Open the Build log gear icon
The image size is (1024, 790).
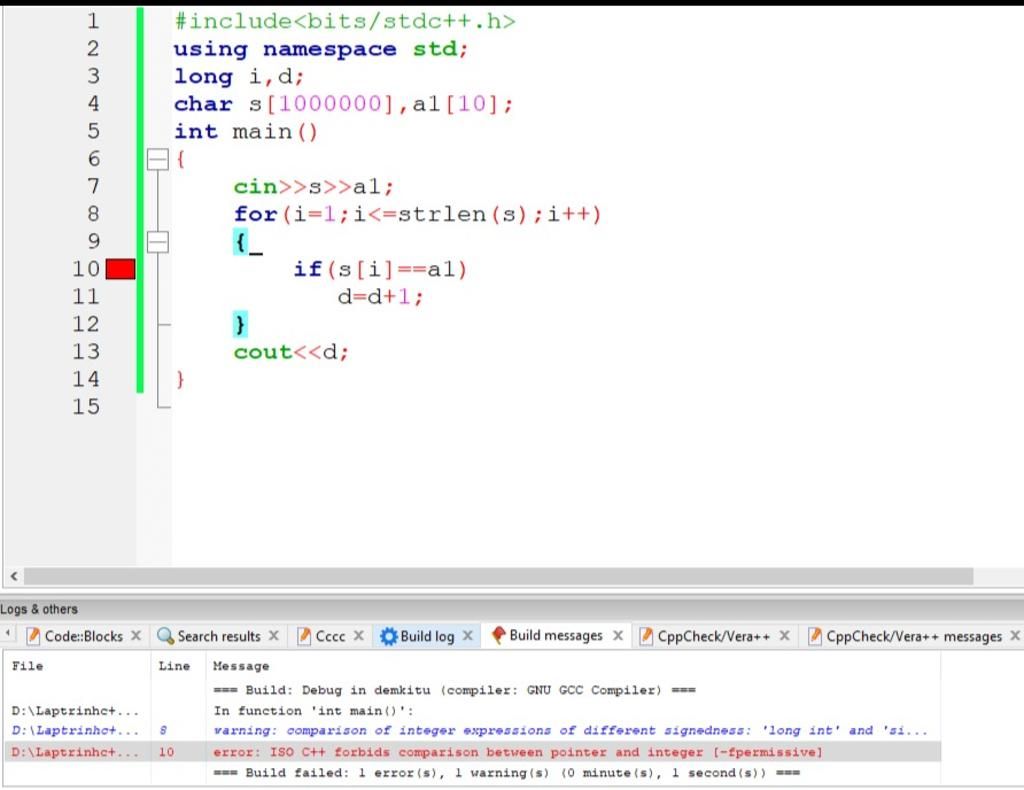pos(389,635)
